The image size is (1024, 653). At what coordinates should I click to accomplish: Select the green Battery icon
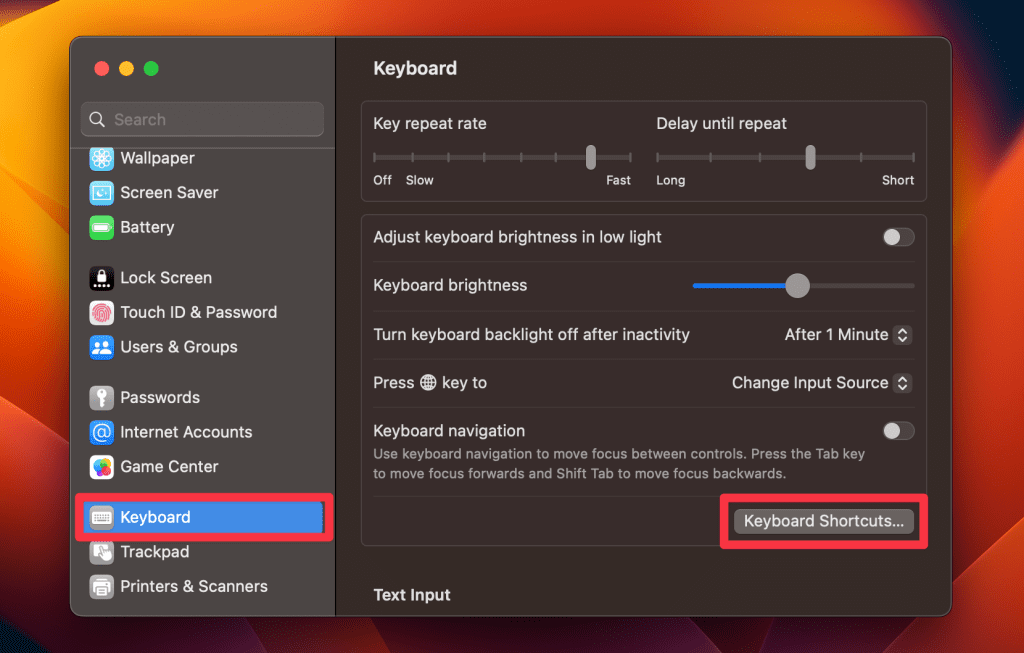[101, 227]
